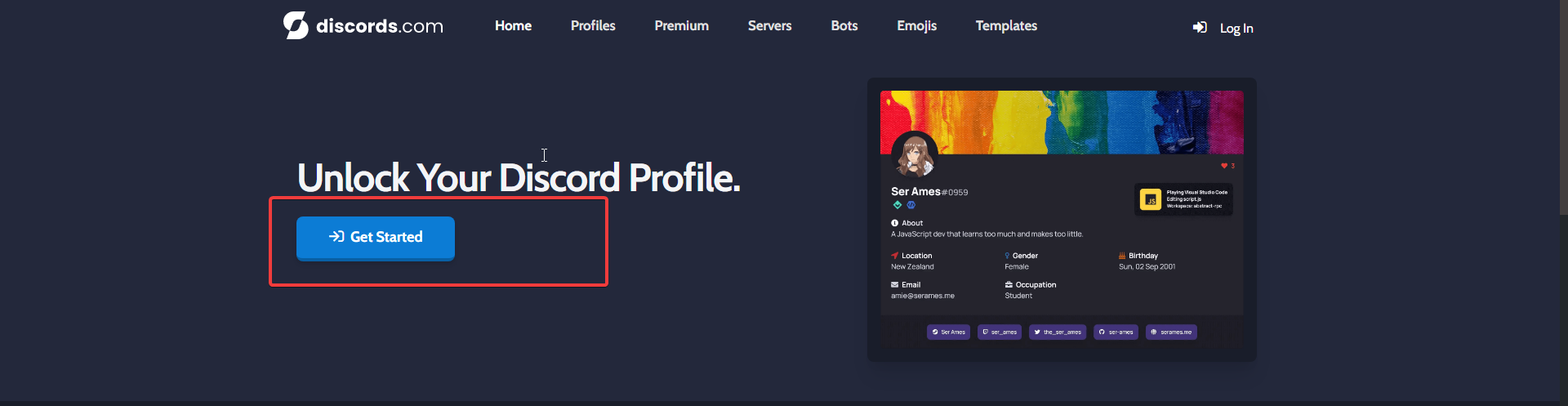Click the amie@serames.me email text
Screen dimensions: 1568x406
coord(923,296)
